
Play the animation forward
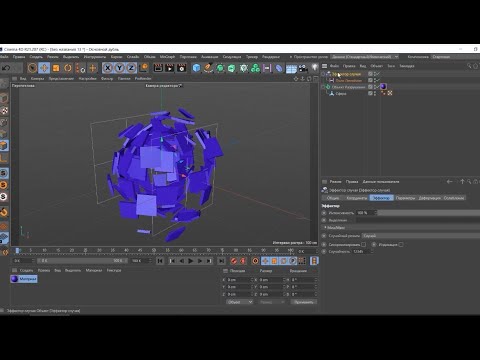[190, 261]
